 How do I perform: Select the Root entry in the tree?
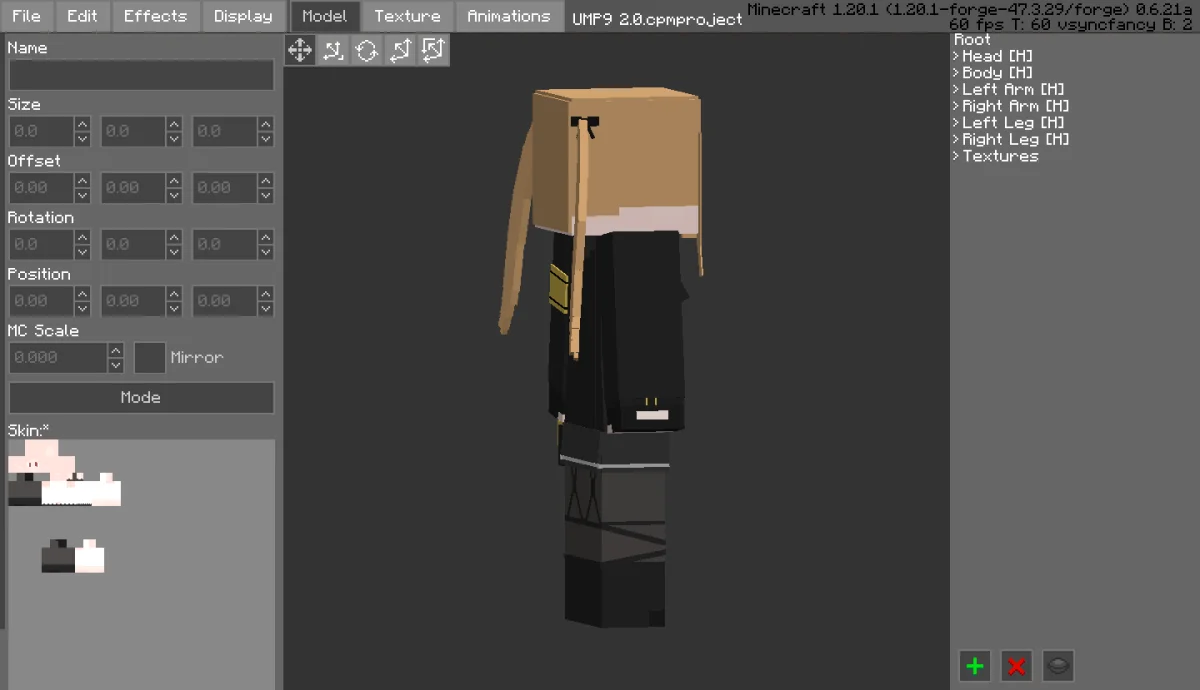pos(972,39)
